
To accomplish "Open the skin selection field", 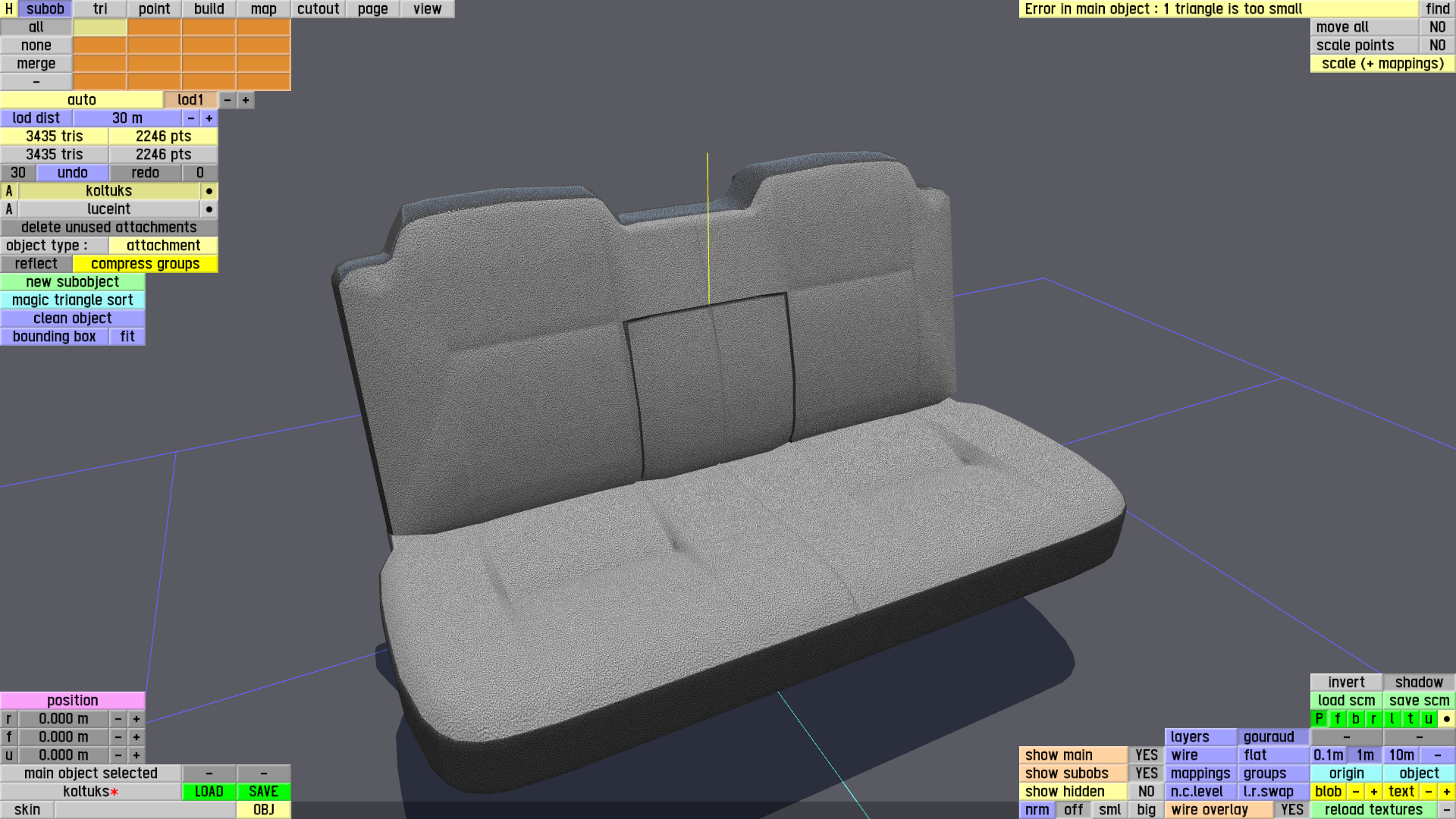I will [x=144, y=810].
